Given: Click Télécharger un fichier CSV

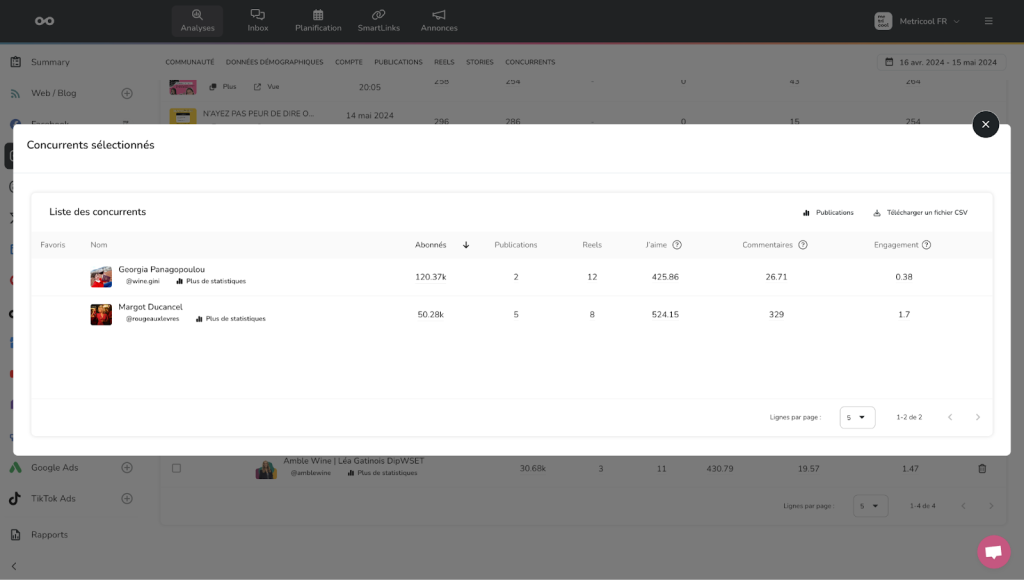Looking at the screenshot, I should (920, 212).
